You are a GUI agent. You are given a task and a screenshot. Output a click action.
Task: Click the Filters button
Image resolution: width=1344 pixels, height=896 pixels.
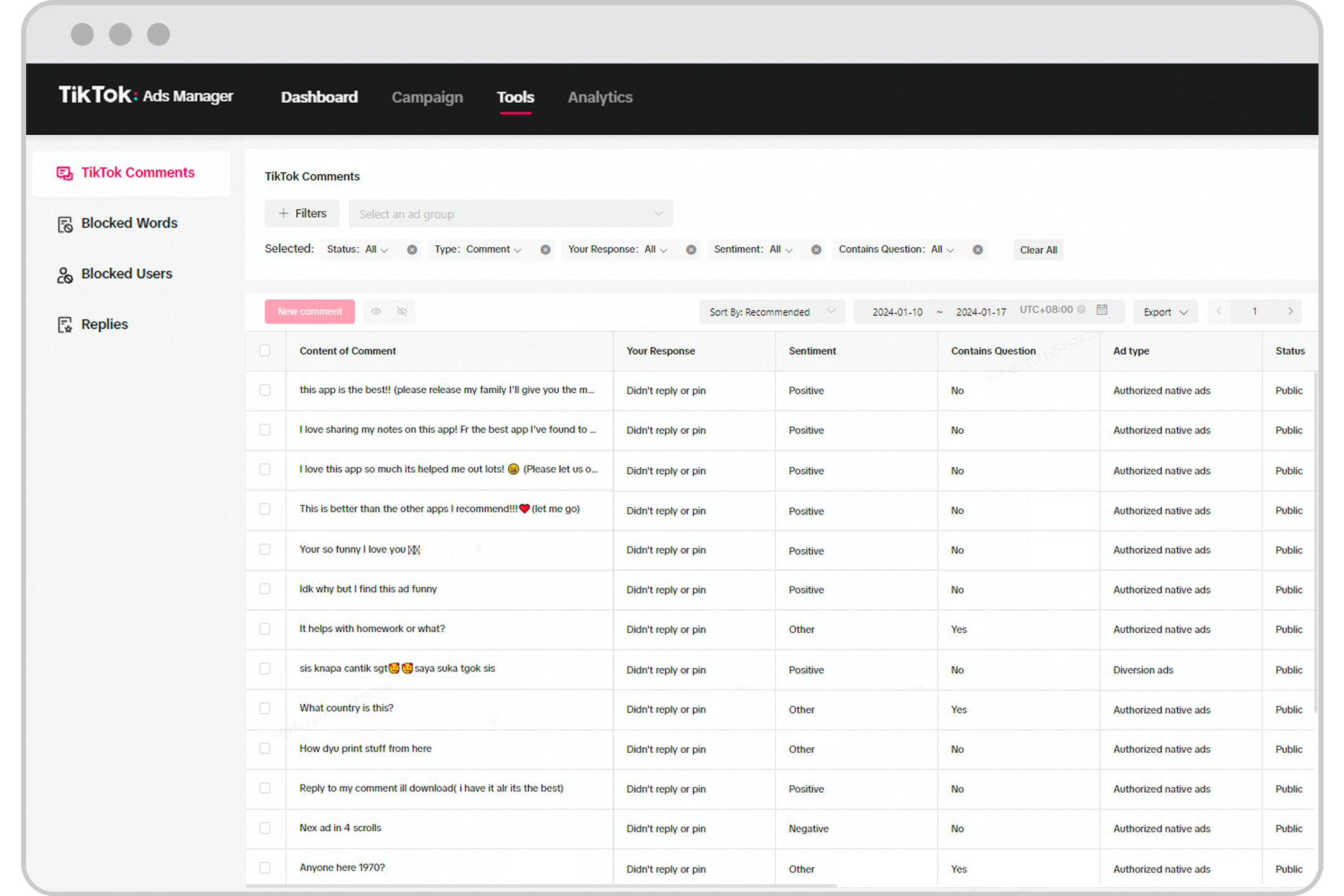point(302,213)
